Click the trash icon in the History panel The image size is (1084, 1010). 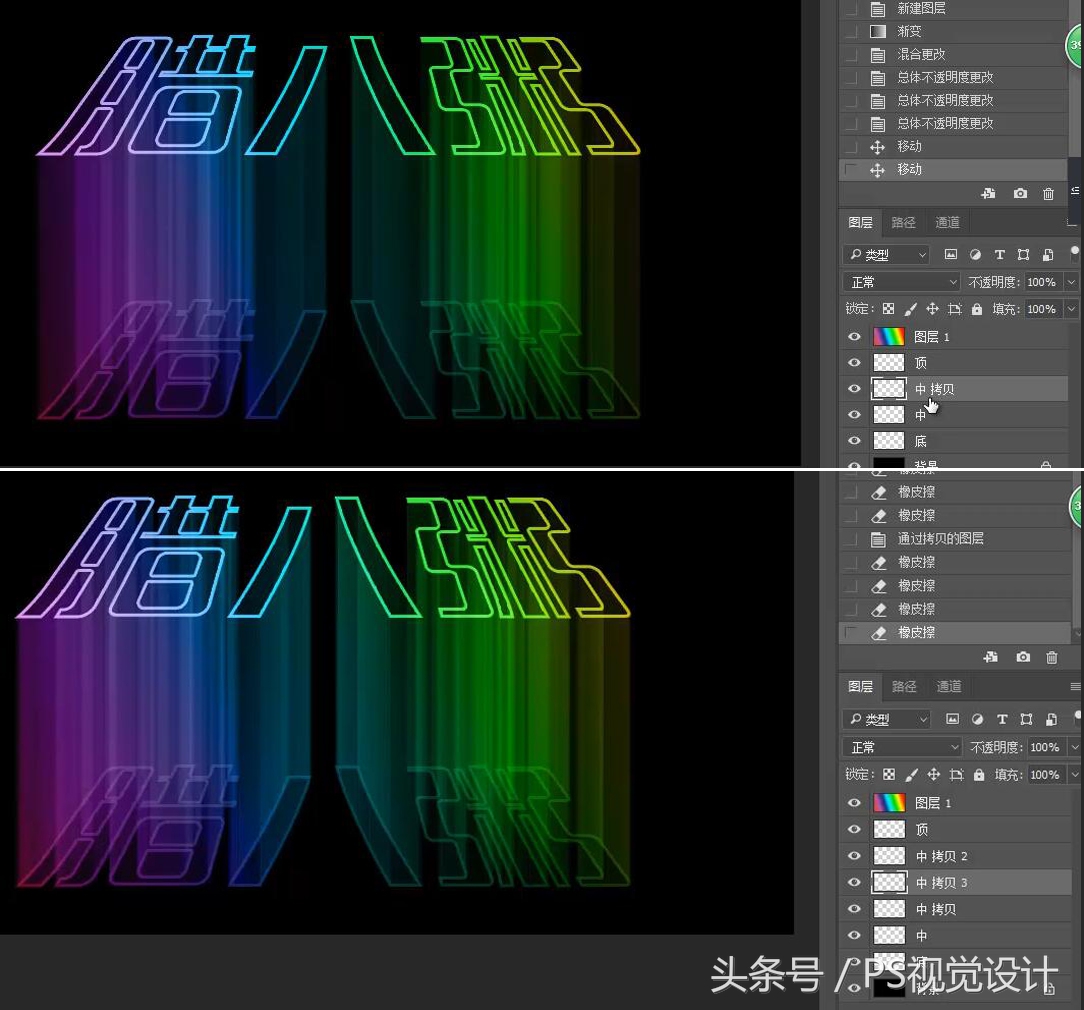pyautogui.click(x=1048, y=194)
